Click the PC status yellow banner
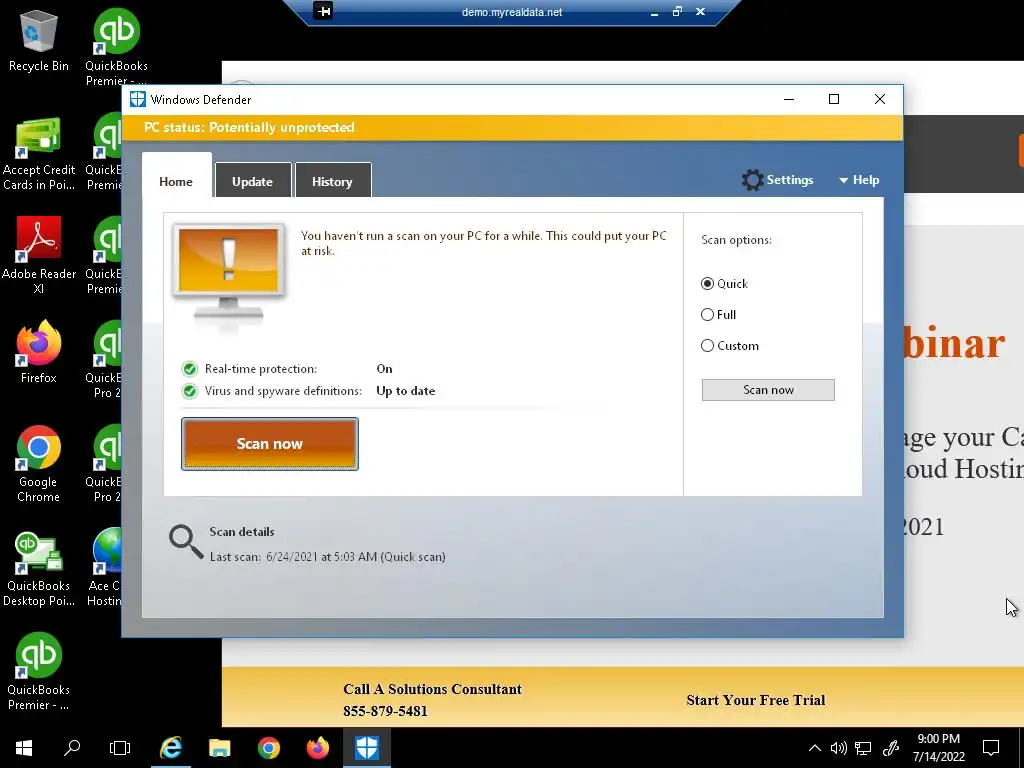 513,127
